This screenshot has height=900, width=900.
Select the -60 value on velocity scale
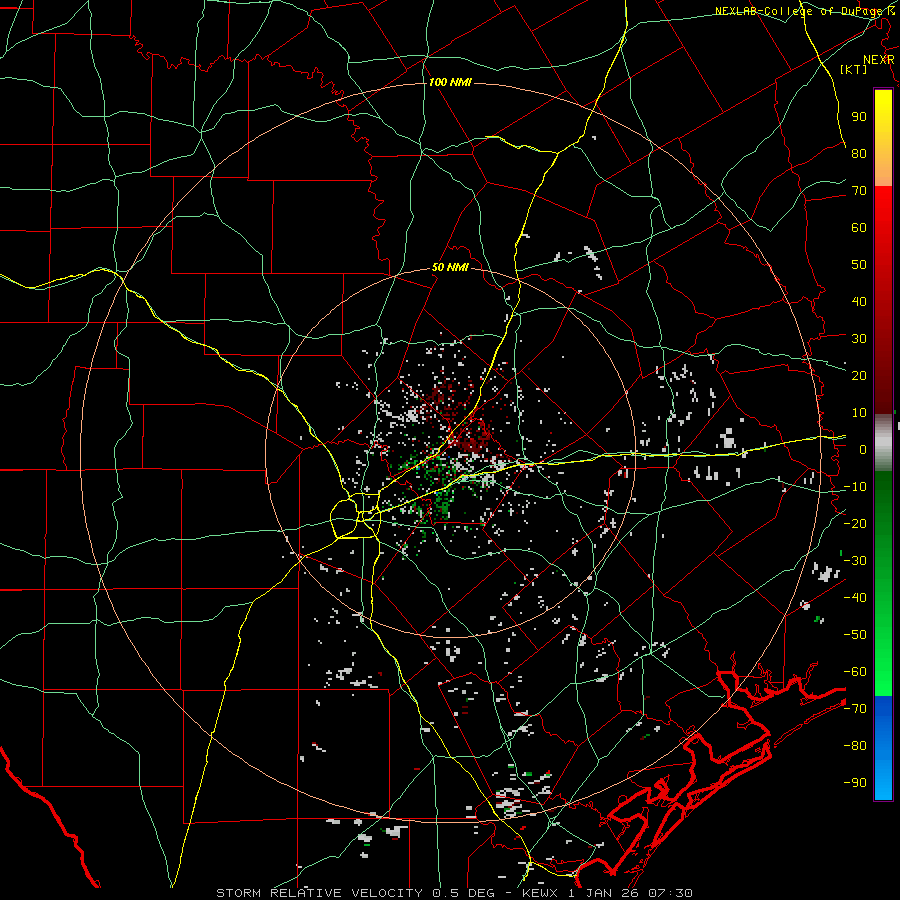click(x=855, y=672)
